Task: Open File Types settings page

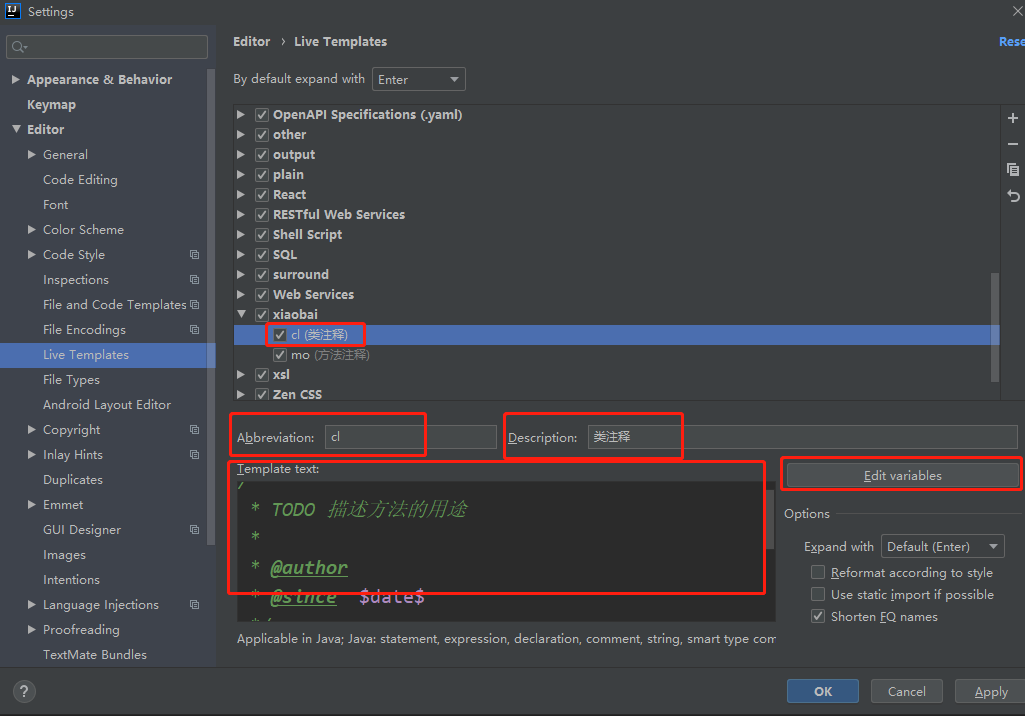Action: [71, 380]
